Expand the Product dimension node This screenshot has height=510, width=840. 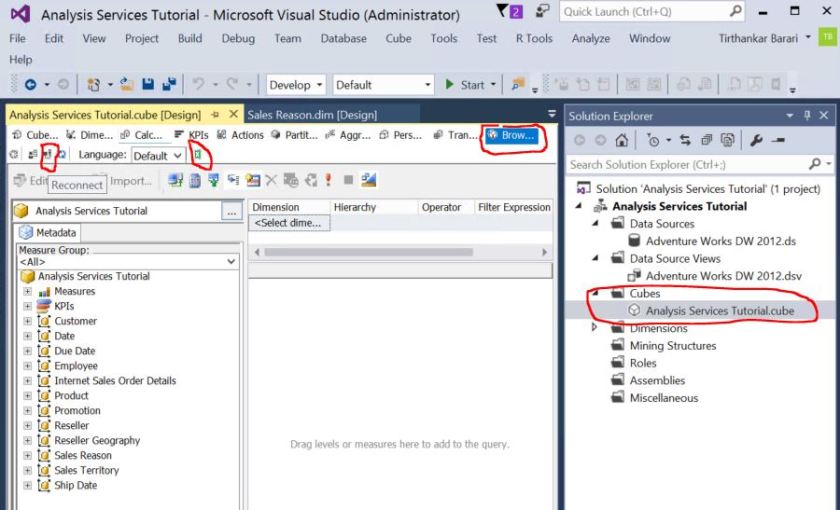click(27, 396)
